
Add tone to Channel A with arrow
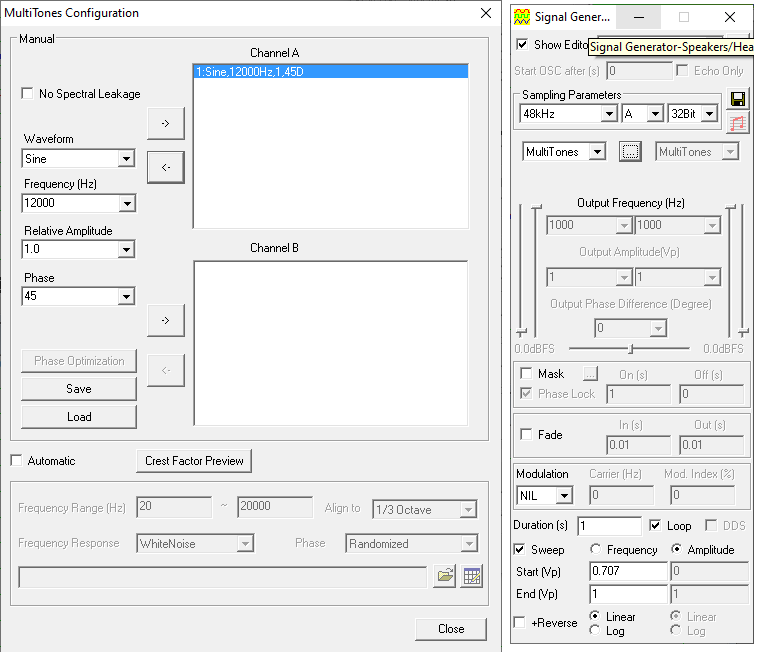tap(165, 124)
